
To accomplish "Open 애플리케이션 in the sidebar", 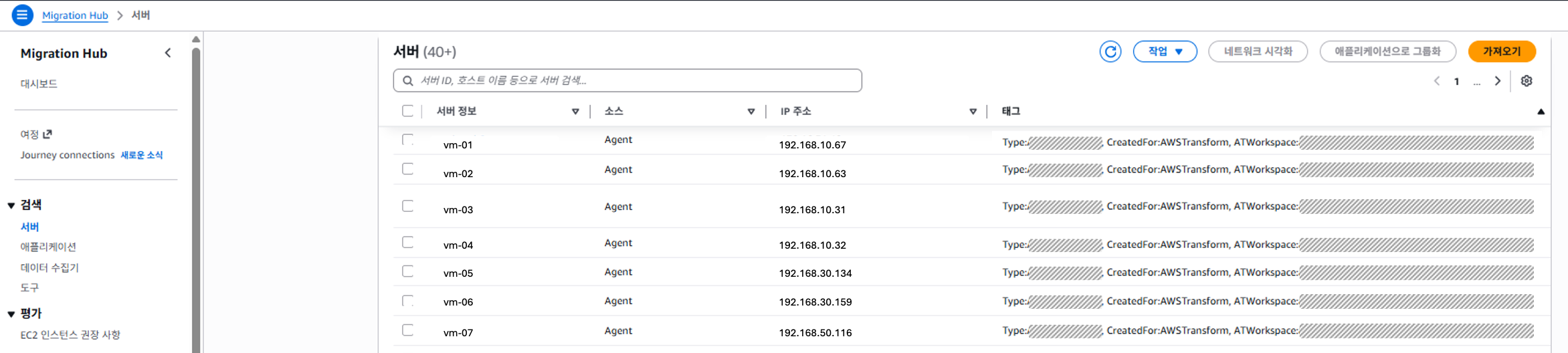I will [48, 247].
